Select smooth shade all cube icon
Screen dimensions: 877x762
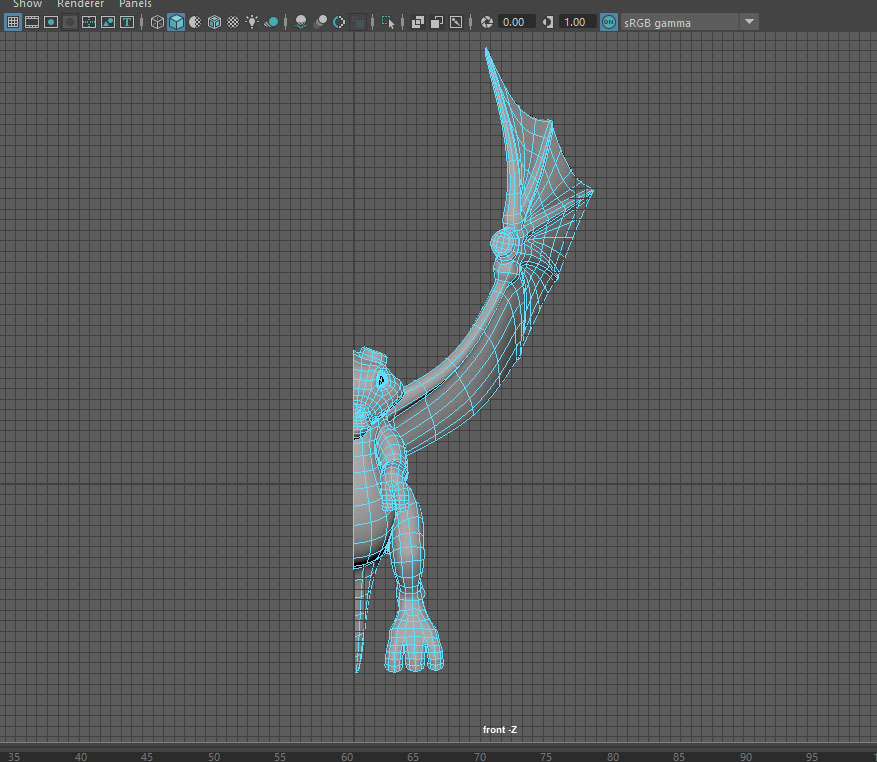point(176,22)
